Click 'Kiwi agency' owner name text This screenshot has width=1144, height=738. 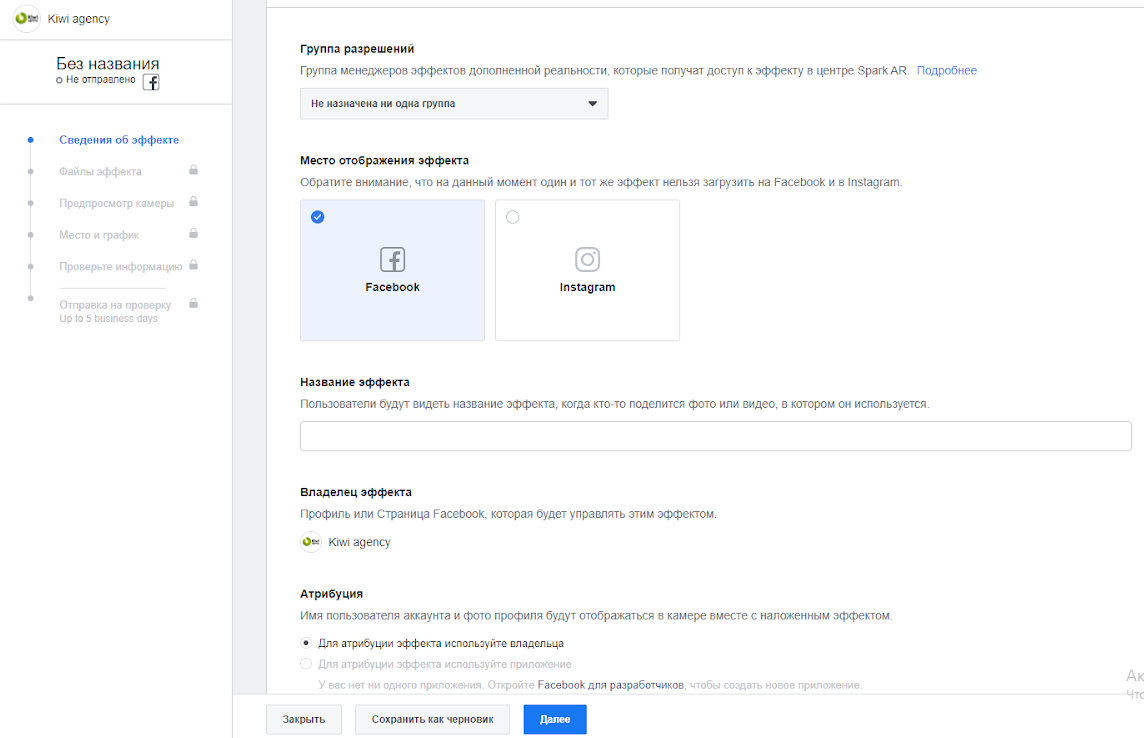point(360,542)
